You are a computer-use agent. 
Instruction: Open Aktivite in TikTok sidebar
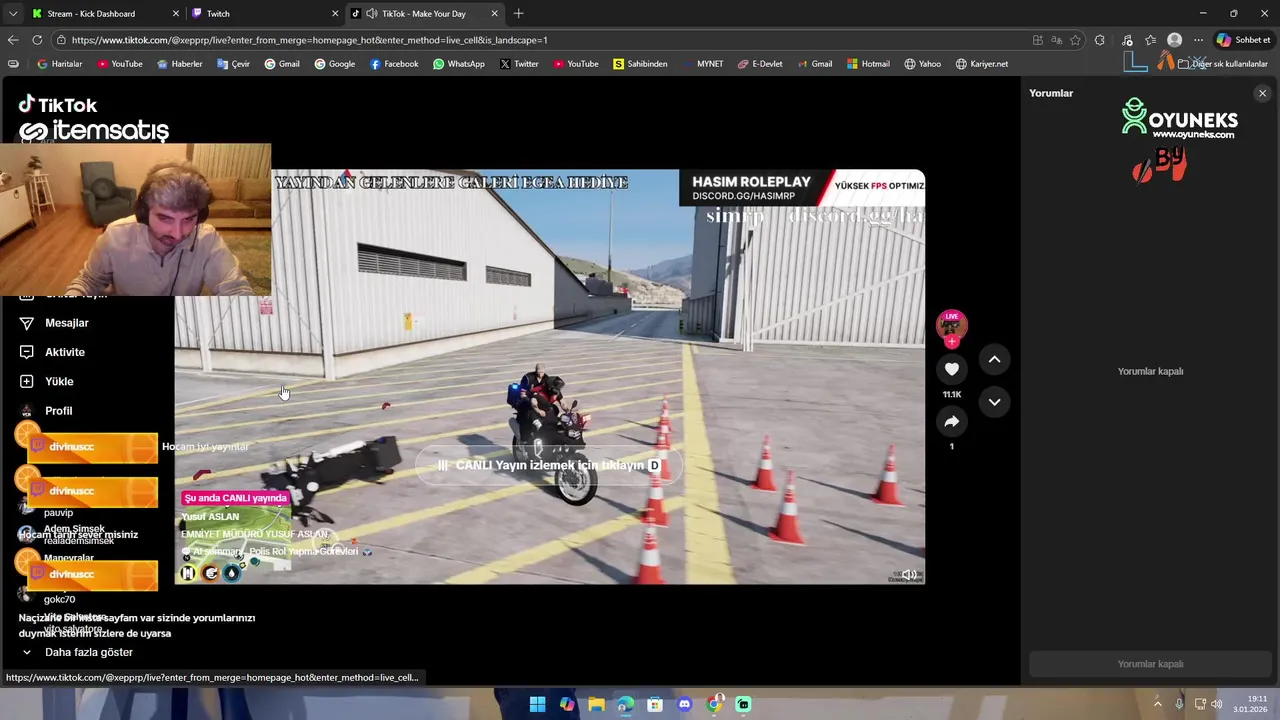click(65, 352)
